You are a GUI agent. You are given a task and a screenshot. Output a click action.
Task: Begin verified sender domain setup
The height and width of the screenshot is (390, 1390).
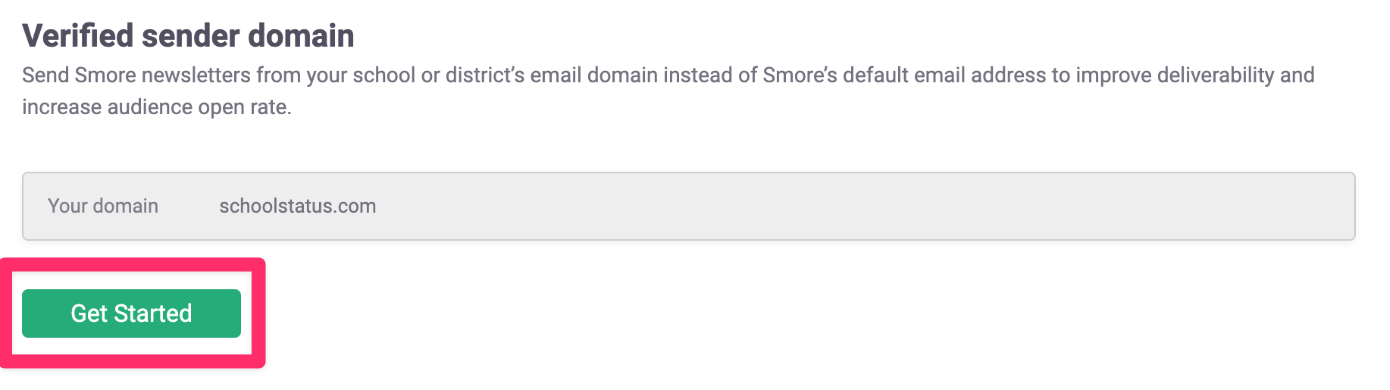(131, 313)
